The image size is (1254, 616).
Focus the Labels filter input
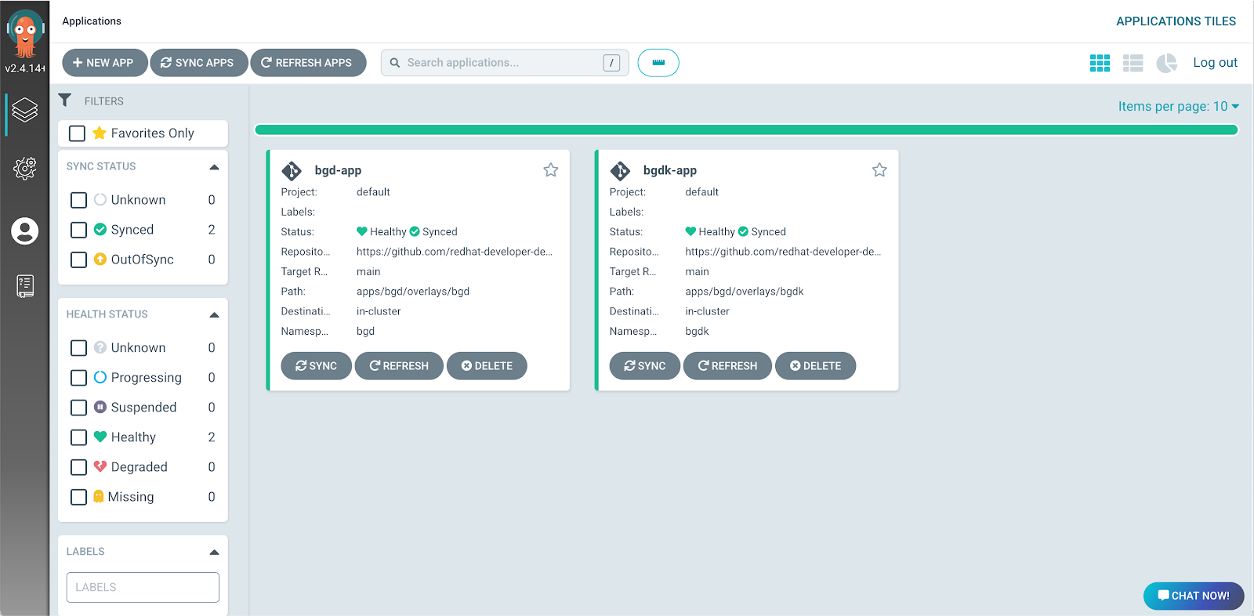(x=143, y=588)
